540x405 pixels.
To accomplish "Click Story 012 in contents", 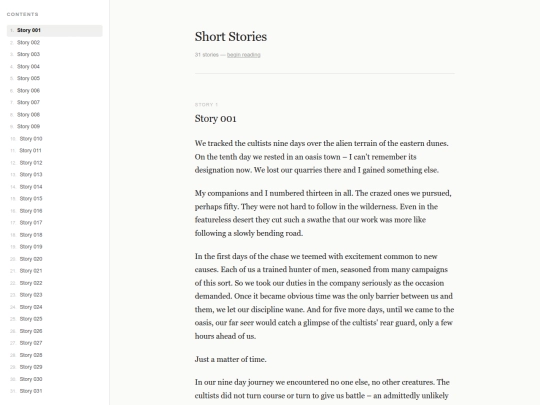I will pyautogui.click(x=54, y=163).
